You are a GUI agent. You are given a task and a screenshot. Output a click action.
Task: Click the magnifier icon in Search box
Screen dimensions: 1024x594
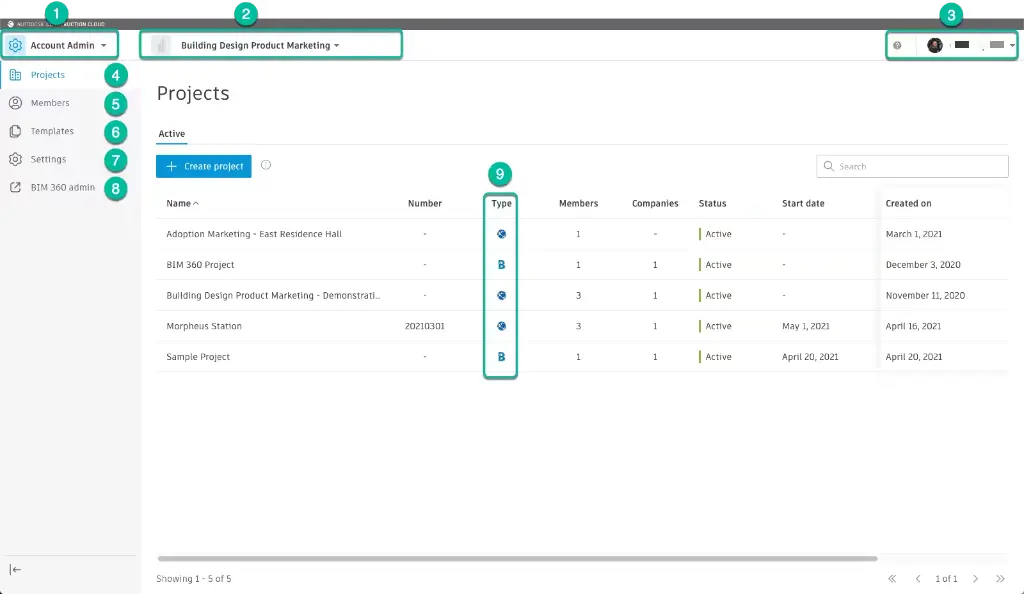click(x=829, y=166)
